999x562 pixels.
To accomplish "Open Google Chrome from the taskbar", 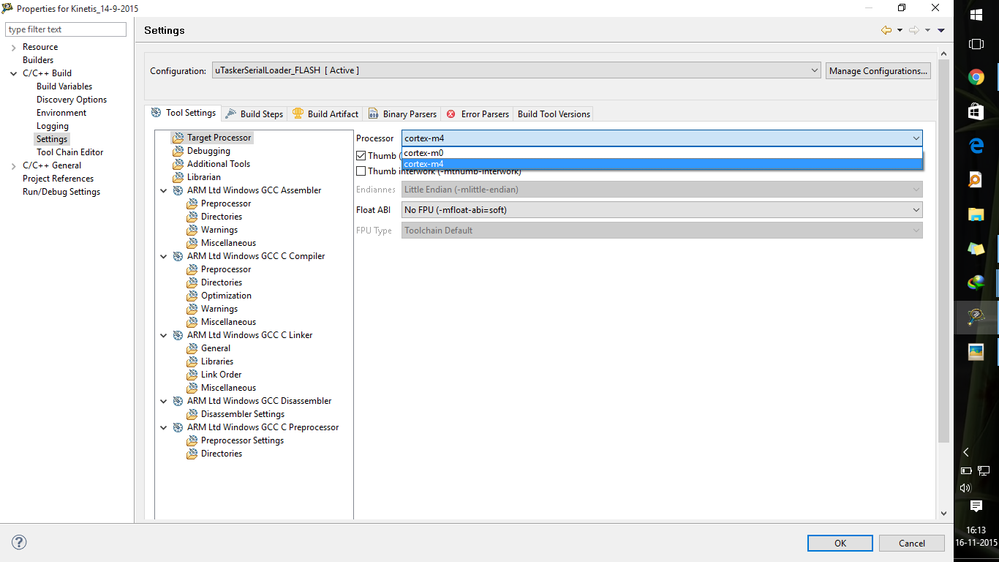I will click(975, 77).
